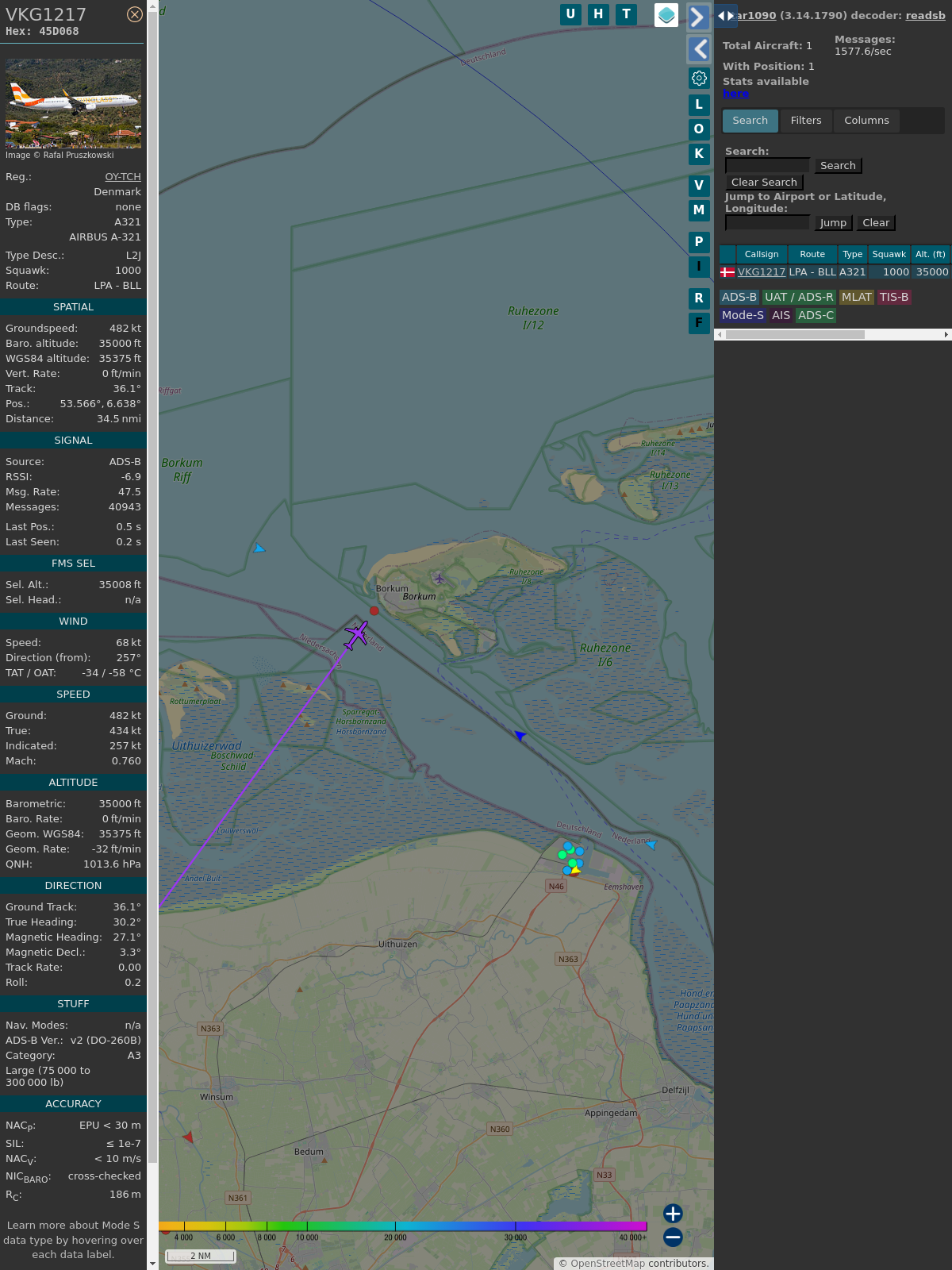The image size is (952, 1270).
Task: Click the settings gear icon on map
Action: click(x=699, y=78)
